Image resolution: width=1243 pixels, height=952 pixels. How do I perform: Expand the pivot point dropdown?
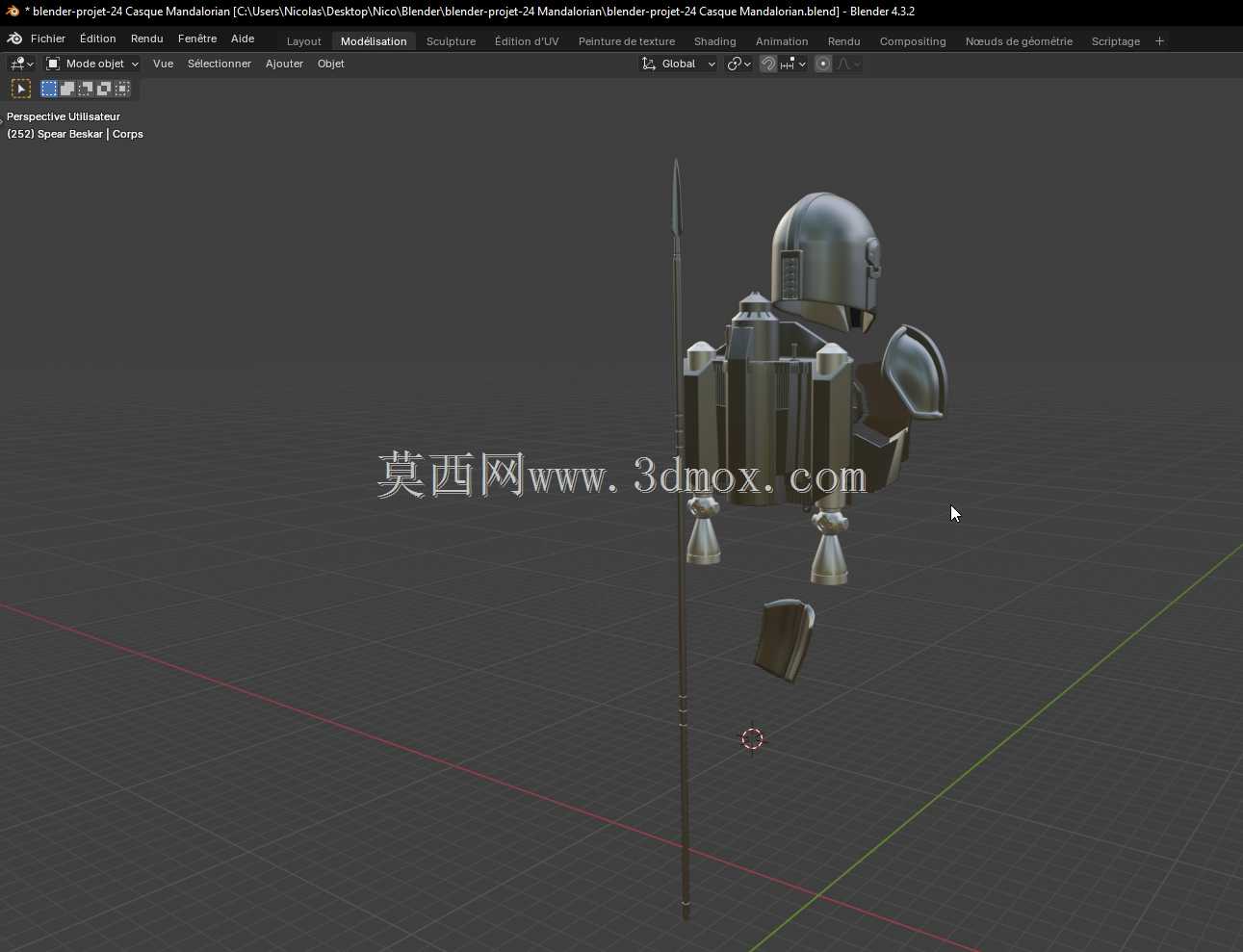(739, 64)
